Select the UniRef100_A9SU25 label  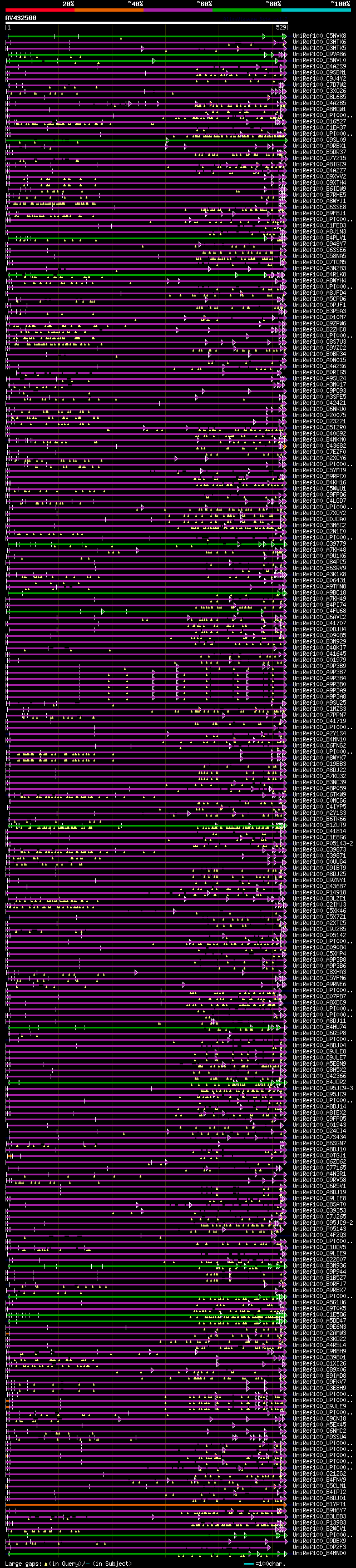coord(319,703)
